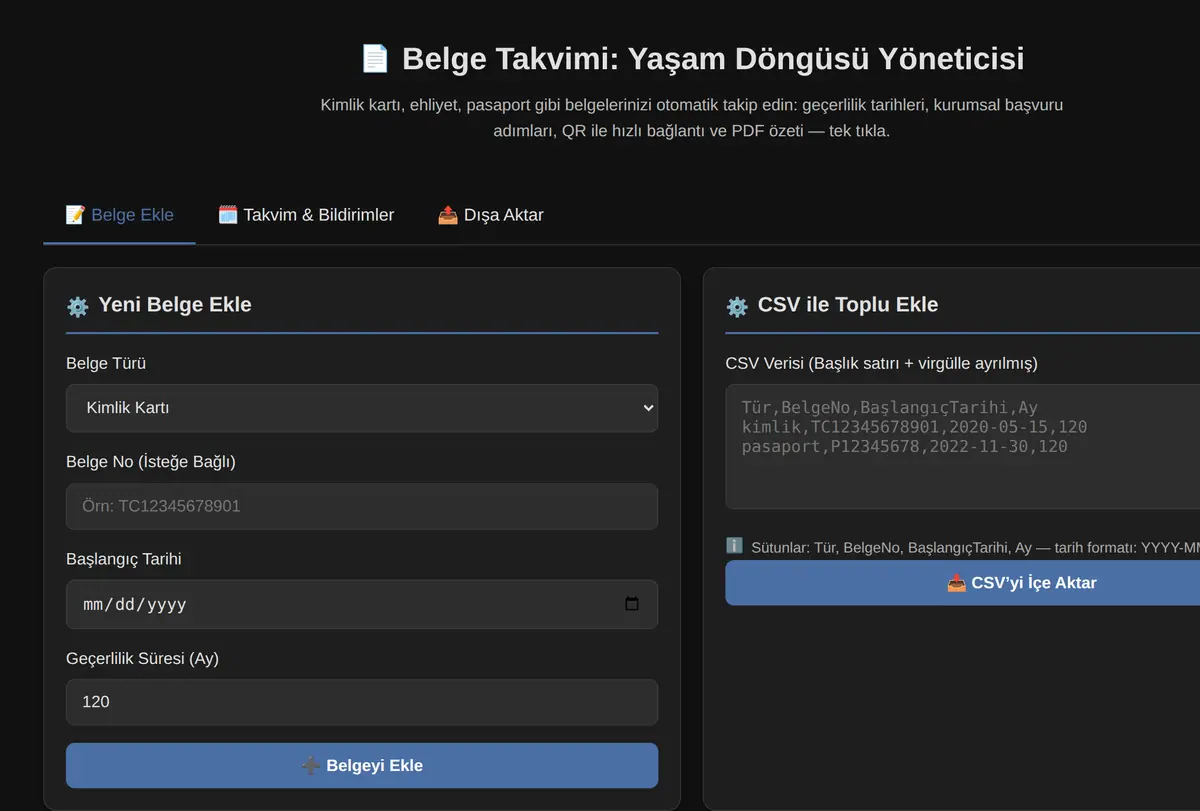Viewport: 1200px width, 811px height.
Task: Focus the Belge No input field
Action: click(362, 506)
